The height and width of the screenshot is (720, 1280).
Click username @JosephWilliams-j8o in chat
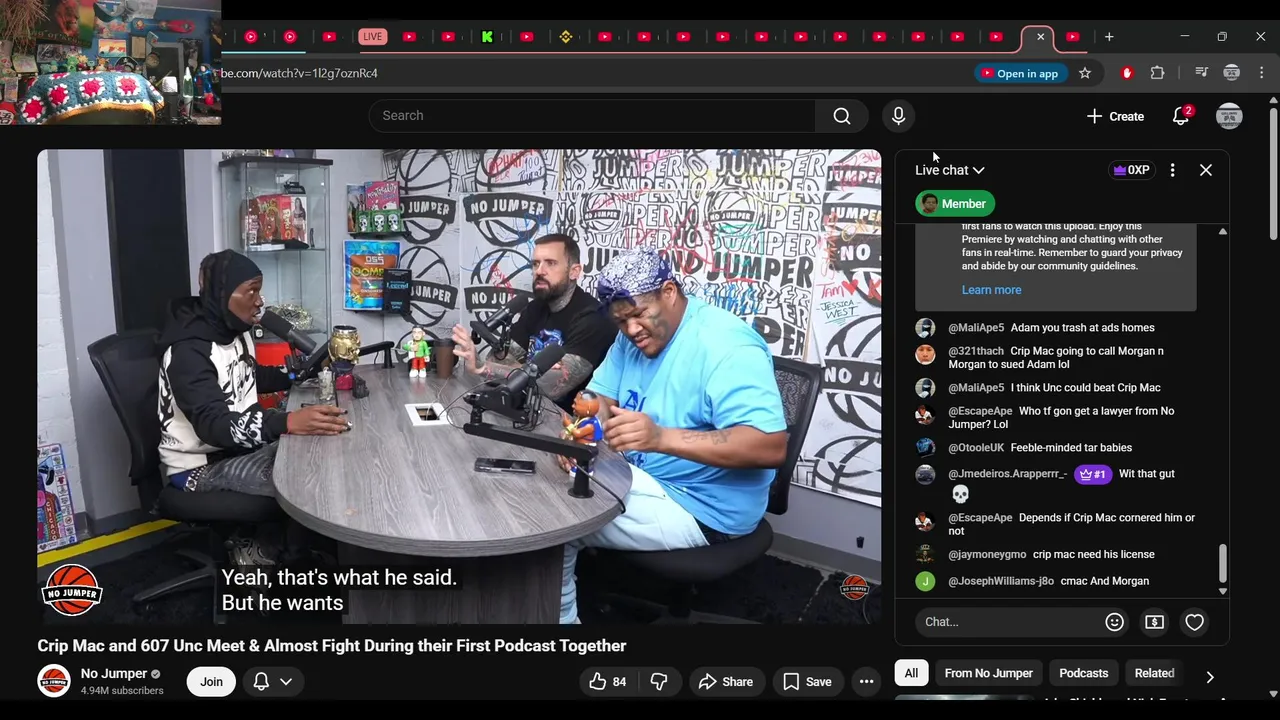coord(1001,581)
